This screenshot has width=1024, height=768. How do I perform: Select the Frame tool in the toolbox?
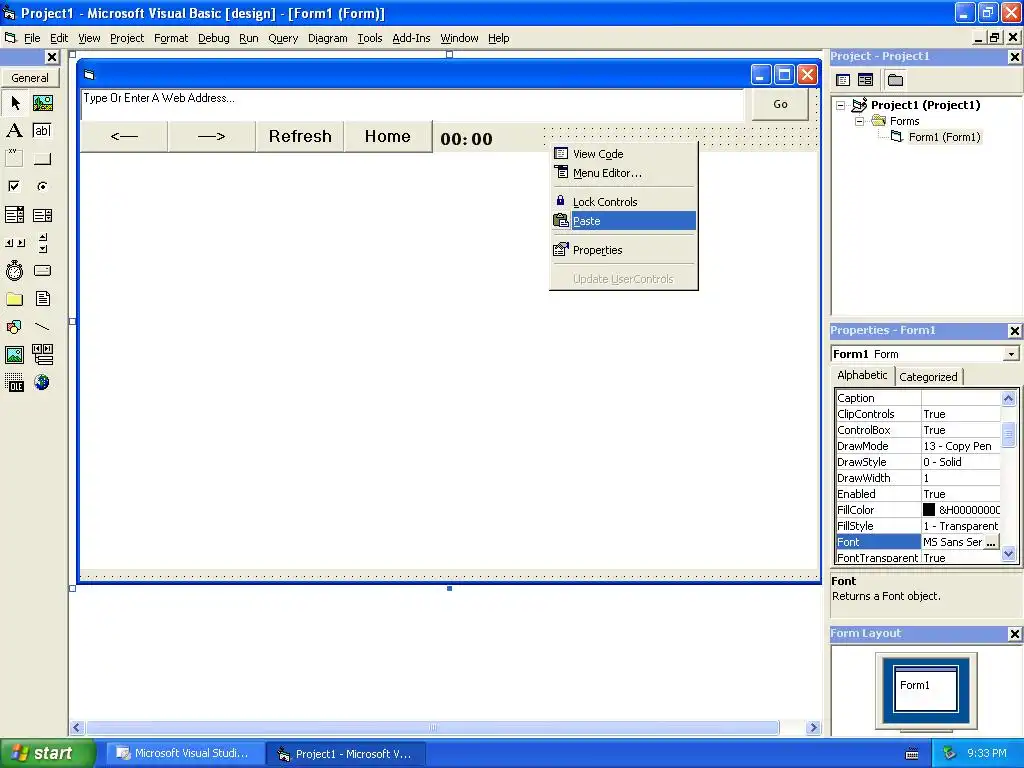tap(14, 158)
